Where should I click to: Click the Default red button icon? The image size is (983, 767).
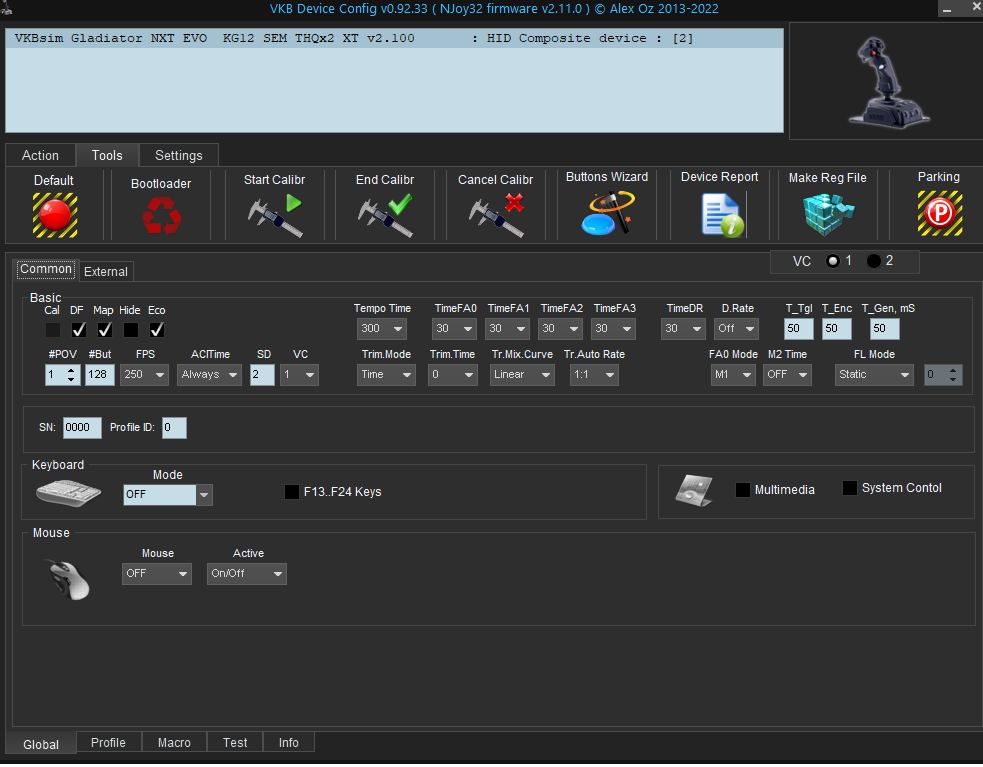coord(55,215)
